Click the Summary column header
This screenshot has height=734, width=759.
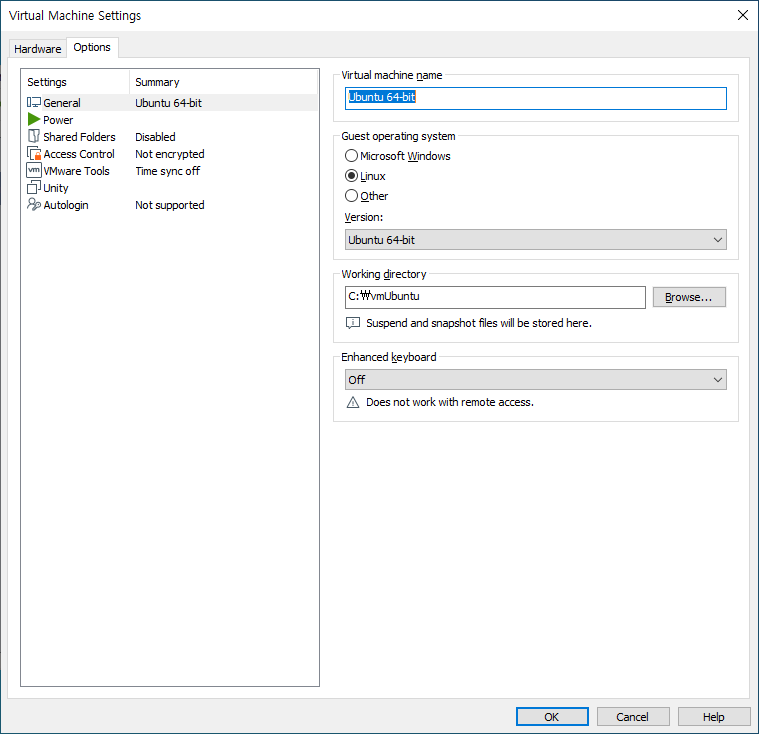(224, 82)
